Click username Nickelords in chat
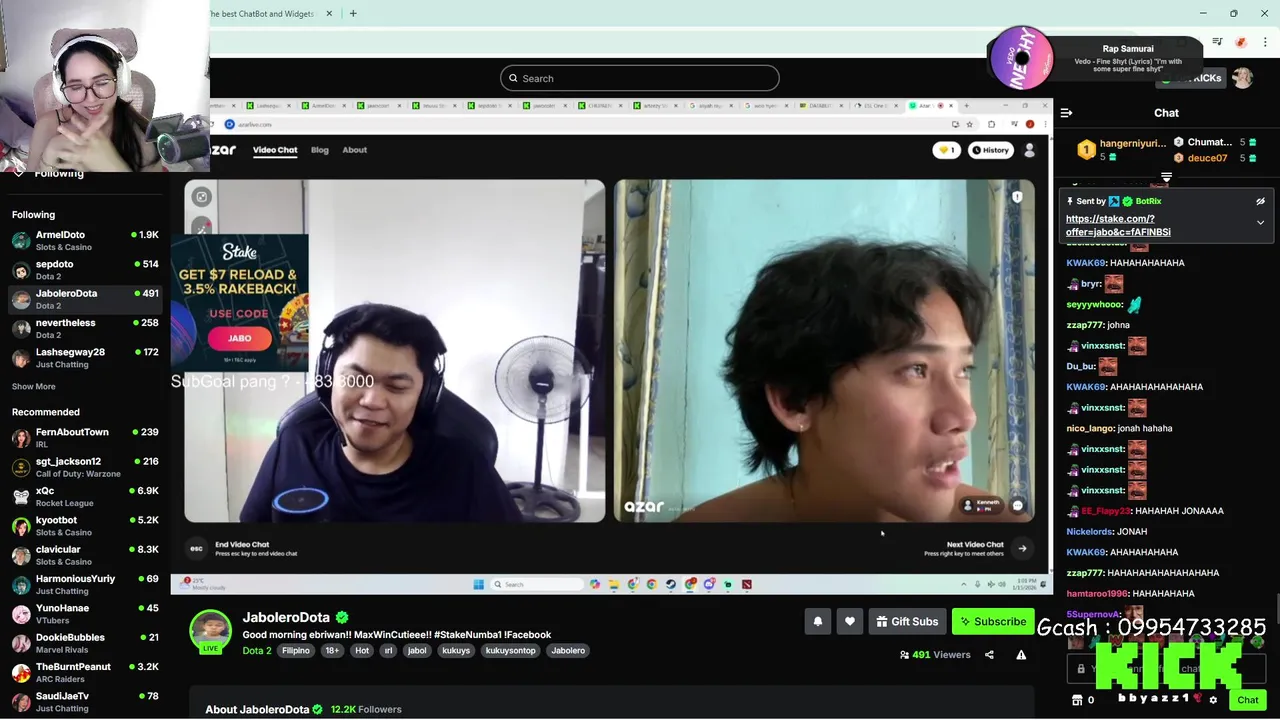The image size is (1280, 720). 1089,532
